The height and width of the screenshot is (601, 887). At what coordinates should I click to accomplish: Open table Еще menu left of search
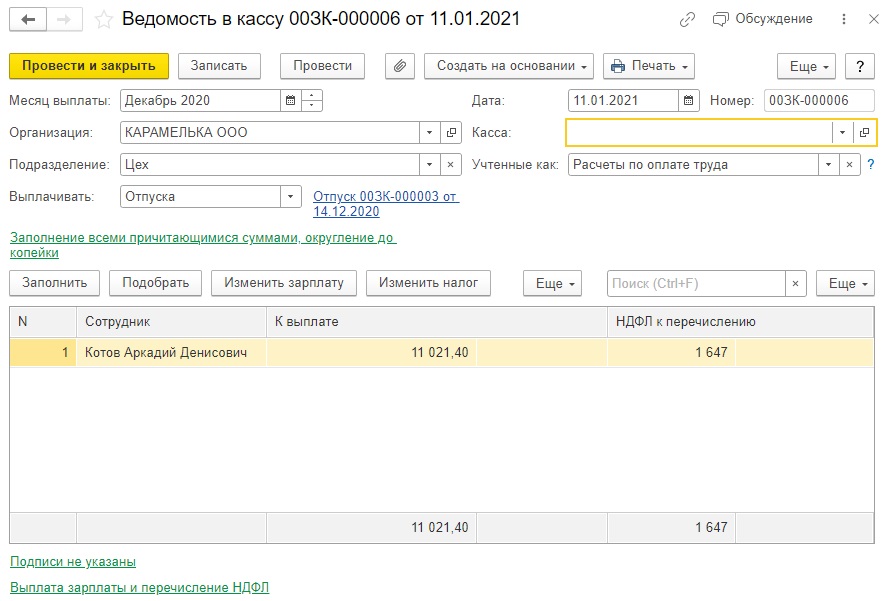point(553,283)
